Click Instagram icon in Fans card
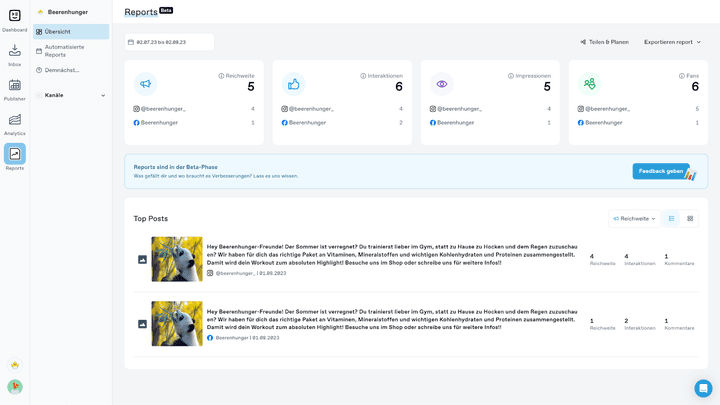The image size is (720, 405). (581, 109)
